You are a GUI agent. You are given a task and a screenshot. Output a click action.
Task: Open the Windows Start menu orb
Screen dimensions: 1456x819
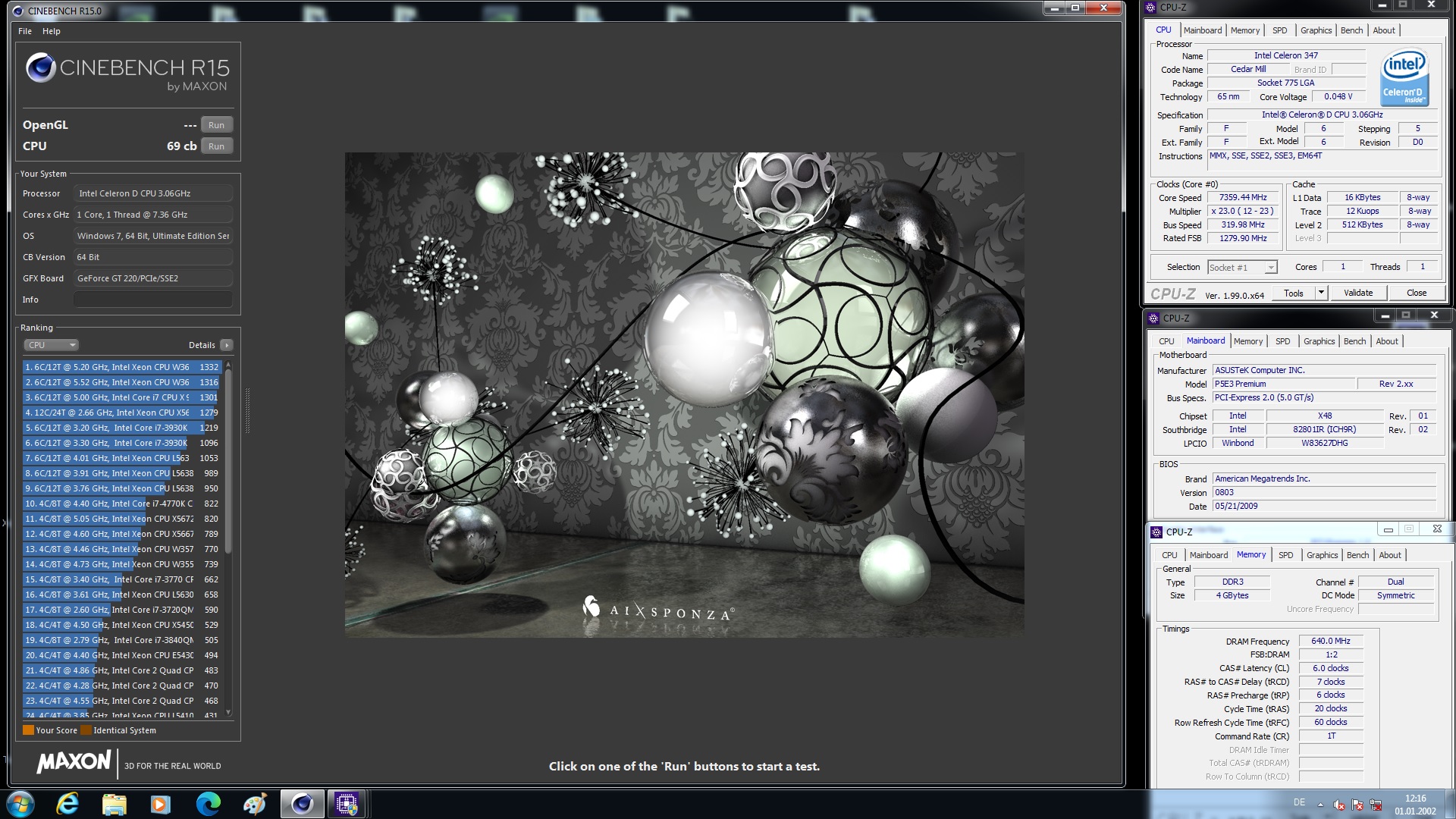(20, 804)
